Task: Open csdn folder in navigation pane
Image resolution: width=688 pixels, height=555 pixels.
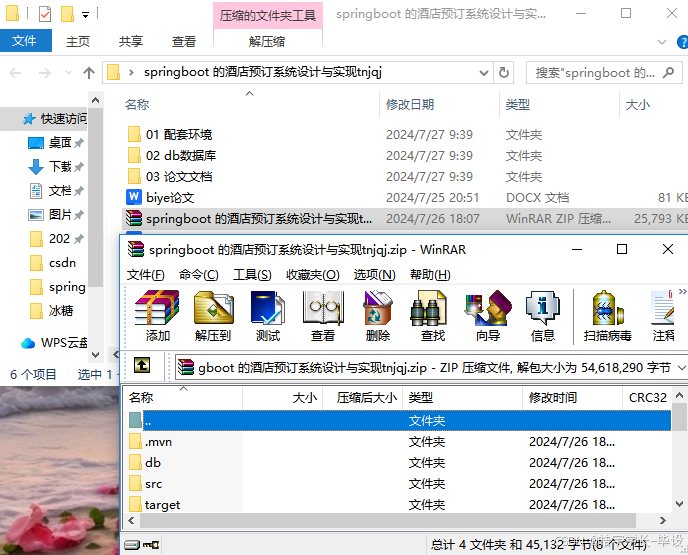Action: (53, 263)
